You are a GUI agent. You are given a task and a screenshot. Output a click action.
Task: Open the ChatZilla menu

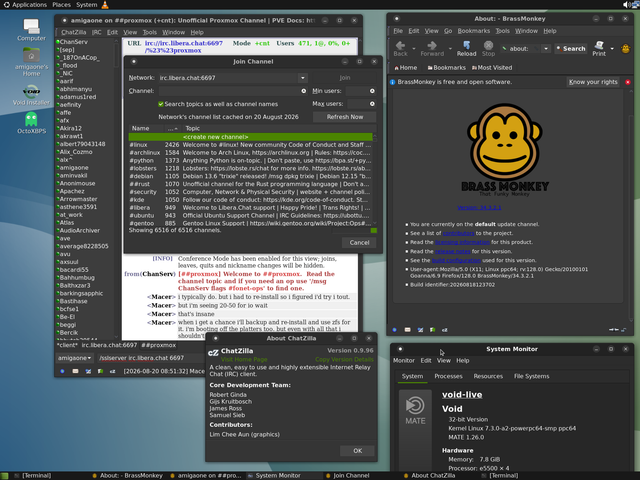pyautogui.click(x=73, y=32)
